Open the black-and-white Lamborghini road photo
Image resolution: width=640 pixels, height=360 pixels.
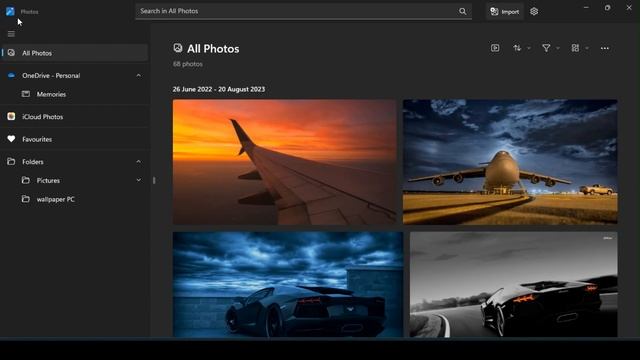pyautogui.click(x=513, y=284)
